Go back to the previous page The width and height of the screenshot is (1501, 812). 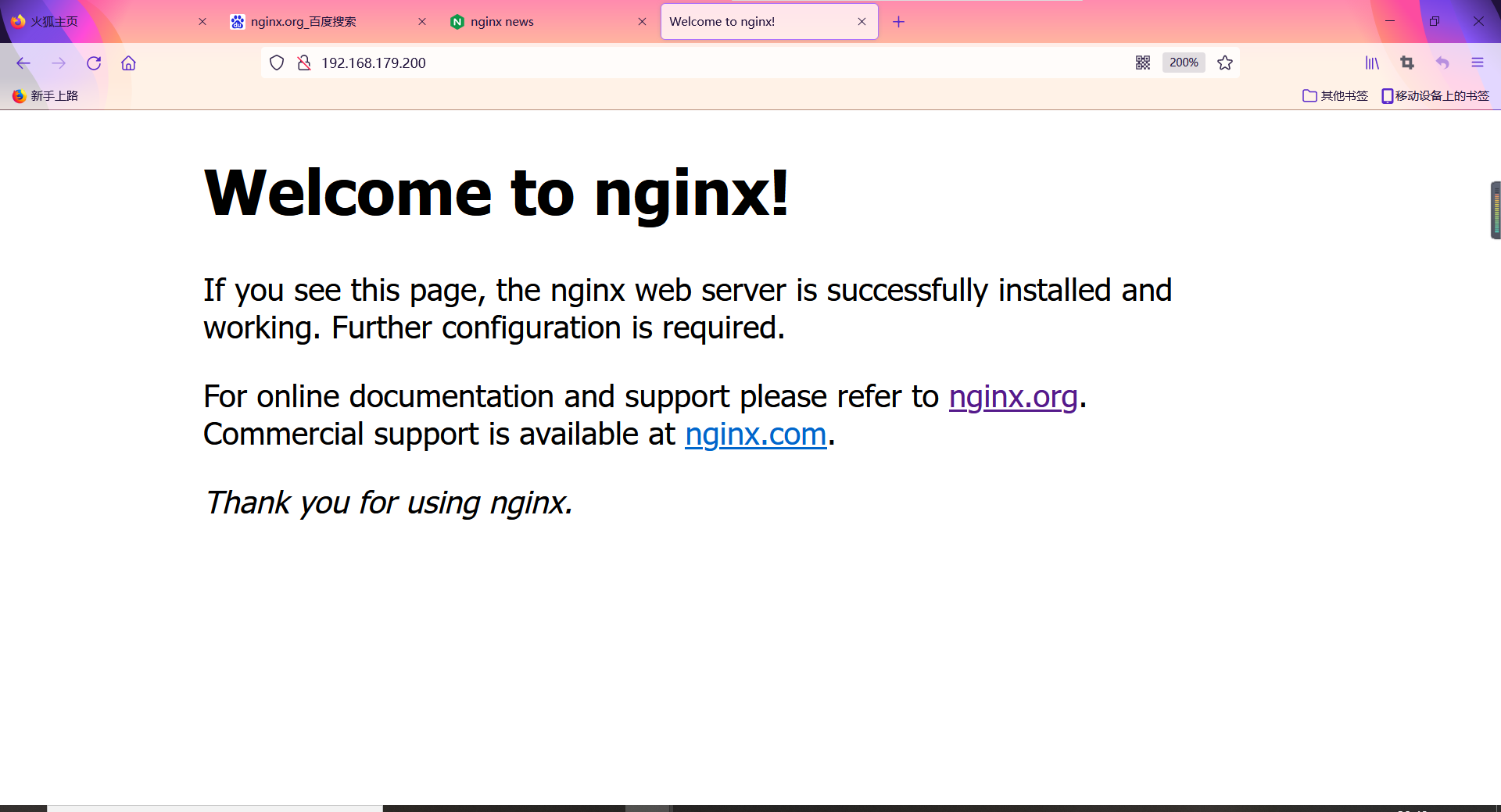point(23,63)
